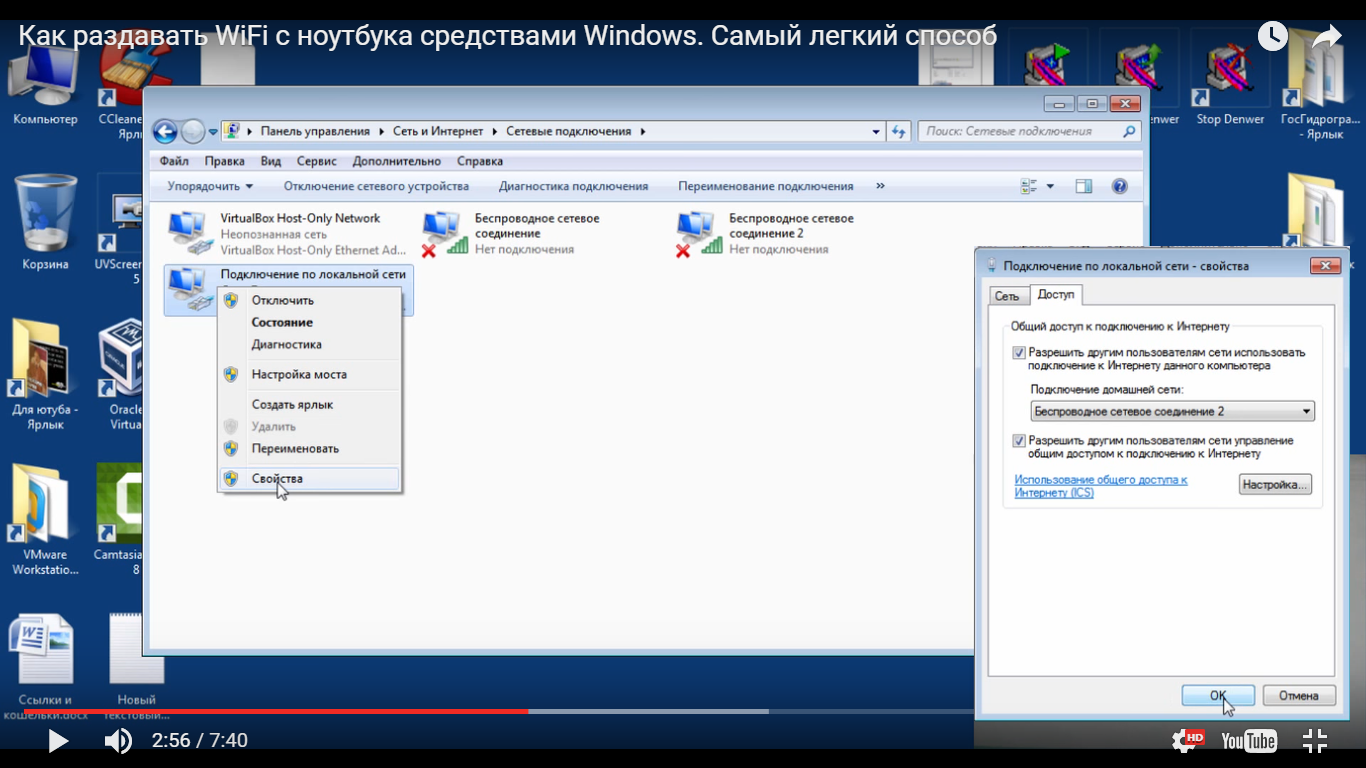
Task: Open the Дополнительно menu
Action: coord(397,161)
